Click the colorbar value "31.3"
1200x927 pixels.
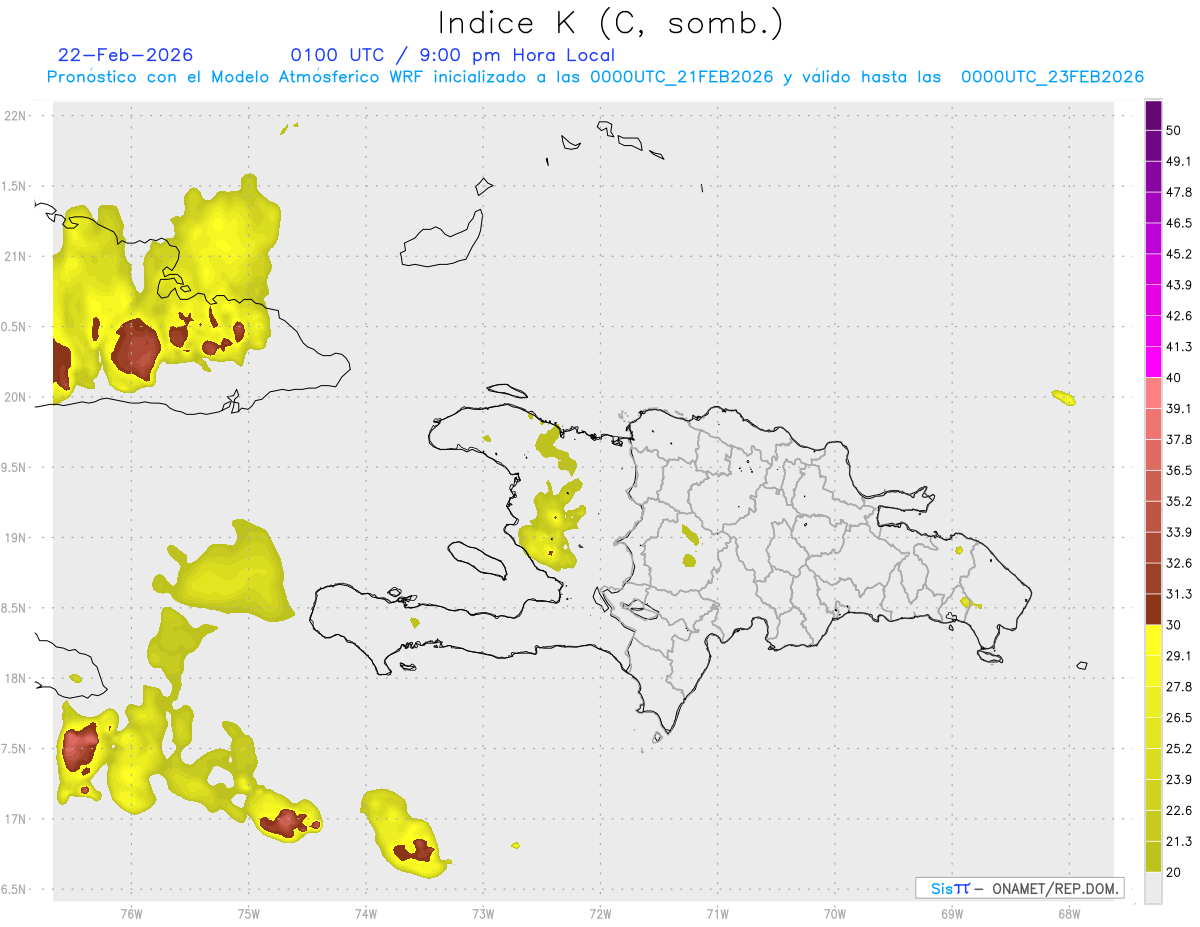[1179, 595]
